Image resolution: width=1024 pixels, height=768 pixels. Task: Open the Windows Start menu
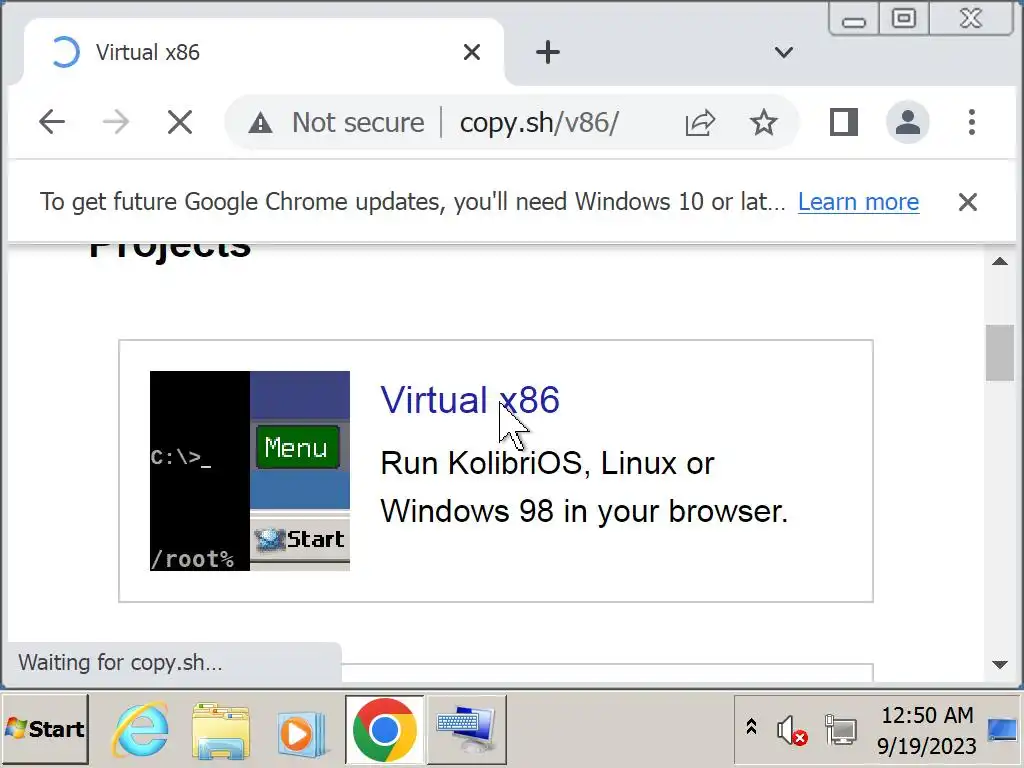pos(45,729)
